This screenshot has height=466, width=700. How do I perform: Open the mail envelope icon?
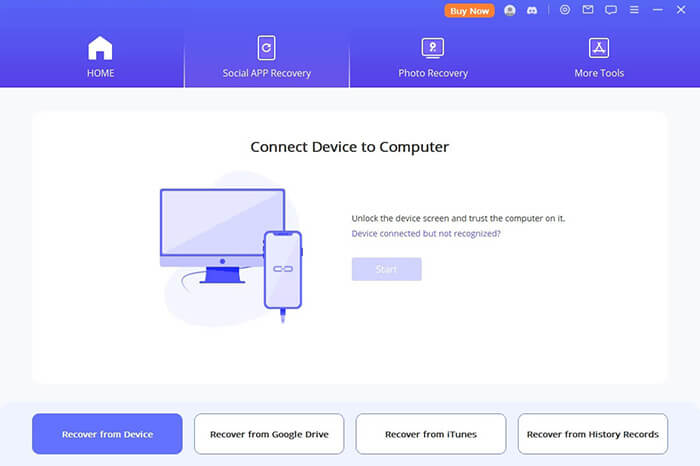pyautogui.click(x=588, y=10)
